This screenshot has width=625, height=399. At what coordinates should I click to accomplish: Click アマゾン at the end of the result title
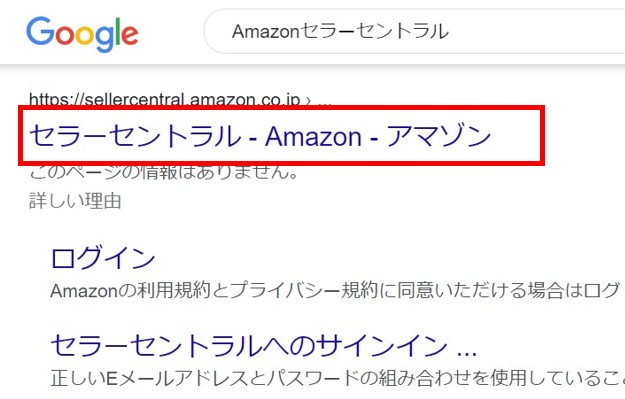click(438, 136)
